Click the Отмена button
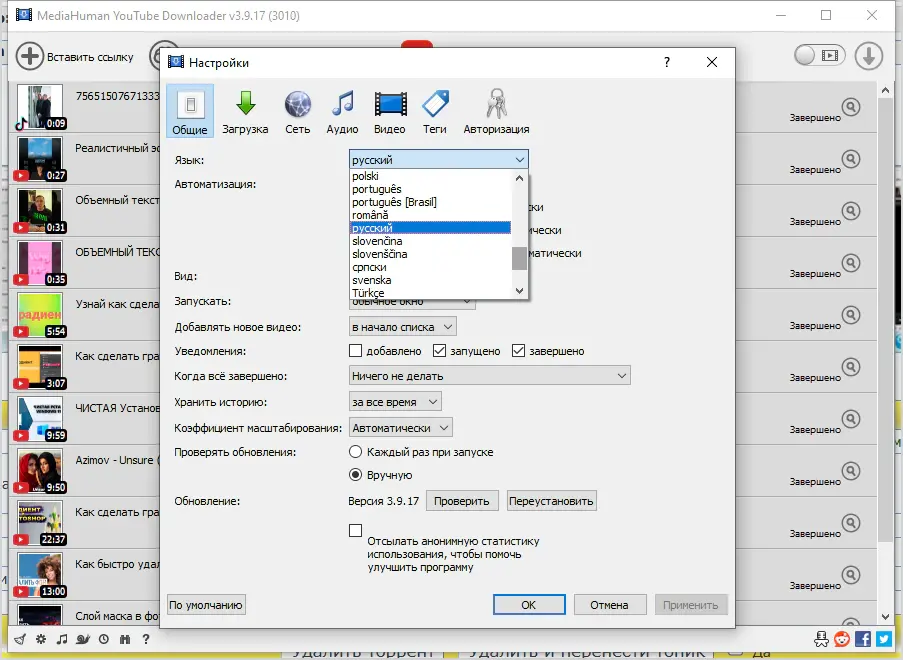This screenshot has height=660, width=903. point(609,605)
